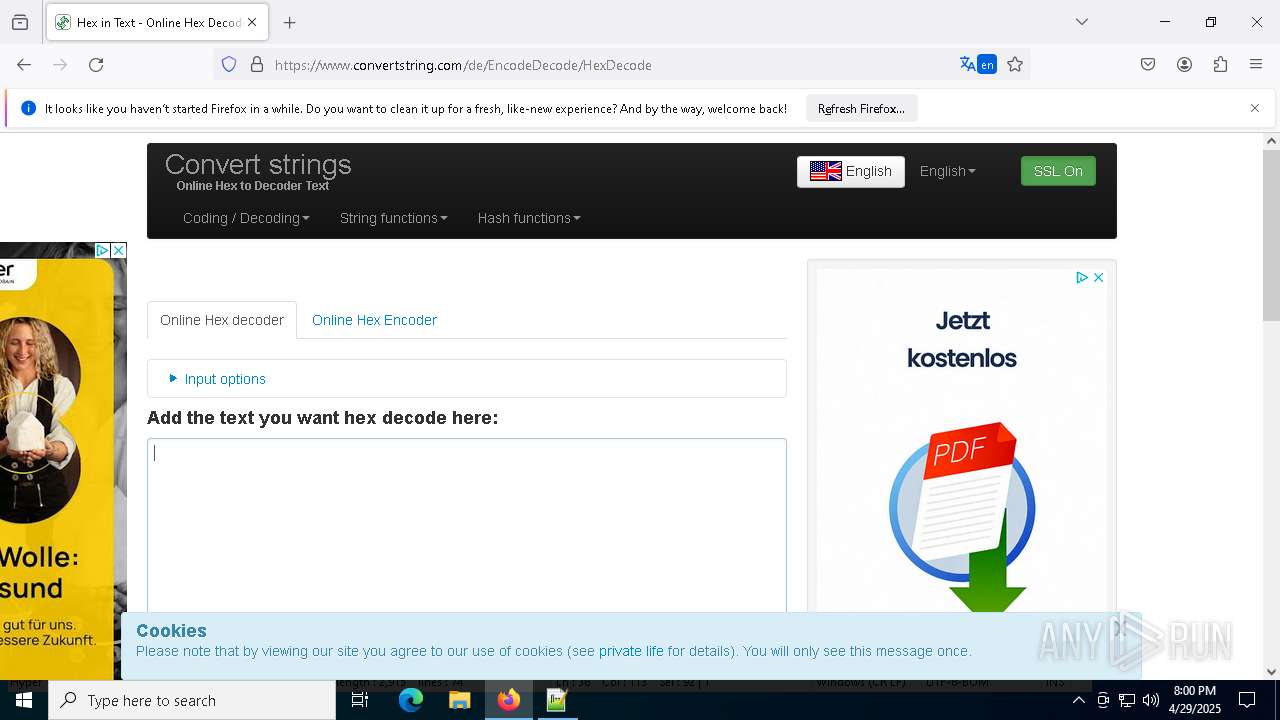Open Firefox recent browsing view icon
The width and height of the screenshot is (1280, 720).
click(20, 22)
